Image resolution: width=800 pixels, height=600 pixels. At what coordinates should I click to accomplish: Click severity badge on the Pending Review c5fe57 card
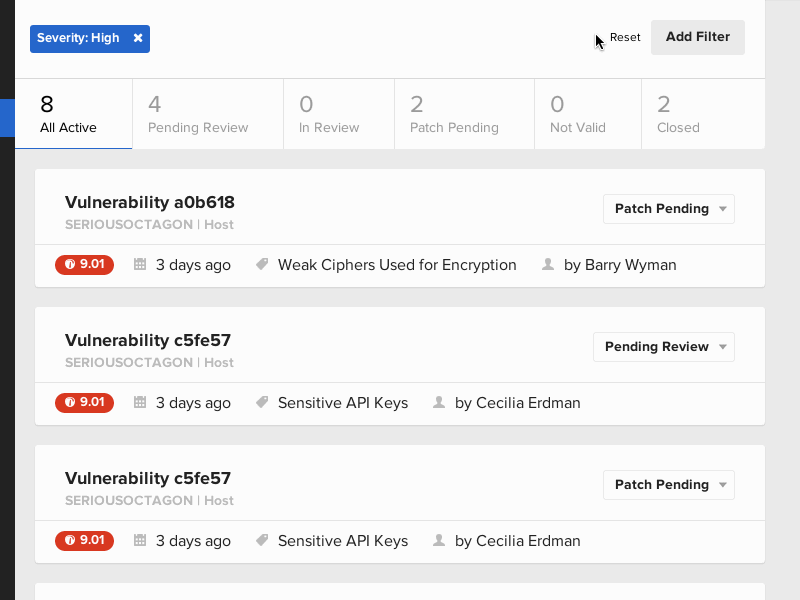coord(84,403)
